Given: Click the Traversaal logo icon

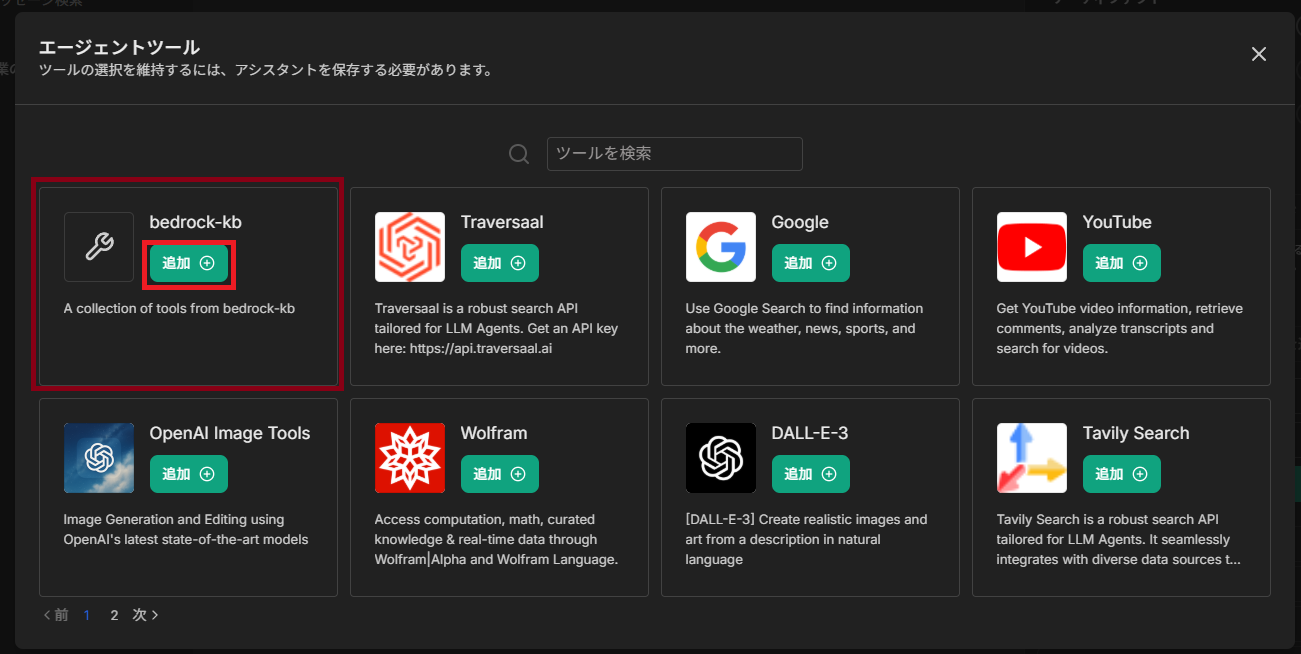Looking at the screenshot, I should (410, 247).
